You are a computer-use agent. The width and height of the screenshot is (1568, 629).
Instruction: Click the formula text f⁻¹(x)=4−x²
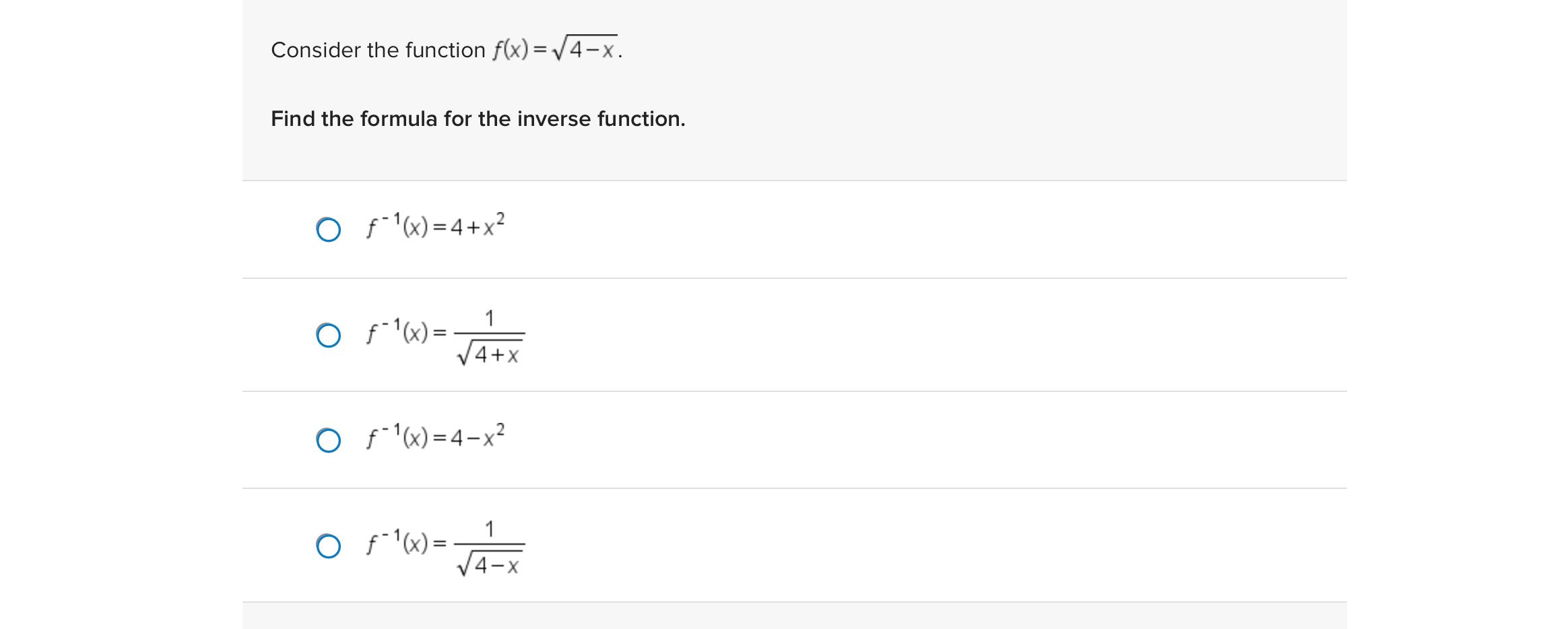435,436
